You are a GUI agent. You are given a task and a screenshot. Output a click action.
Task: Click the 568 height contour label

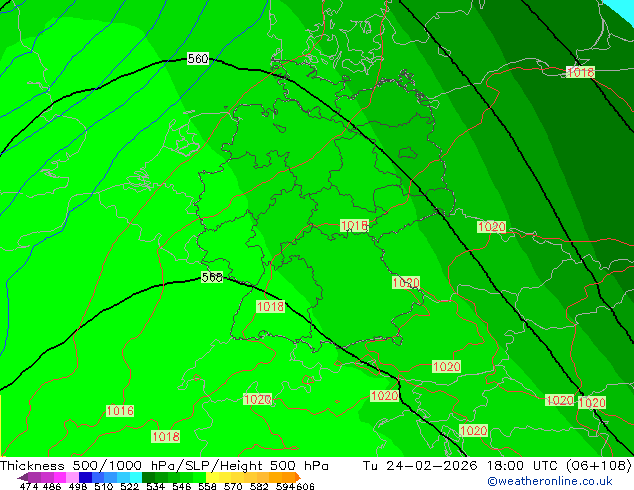(x=212, y=277)
